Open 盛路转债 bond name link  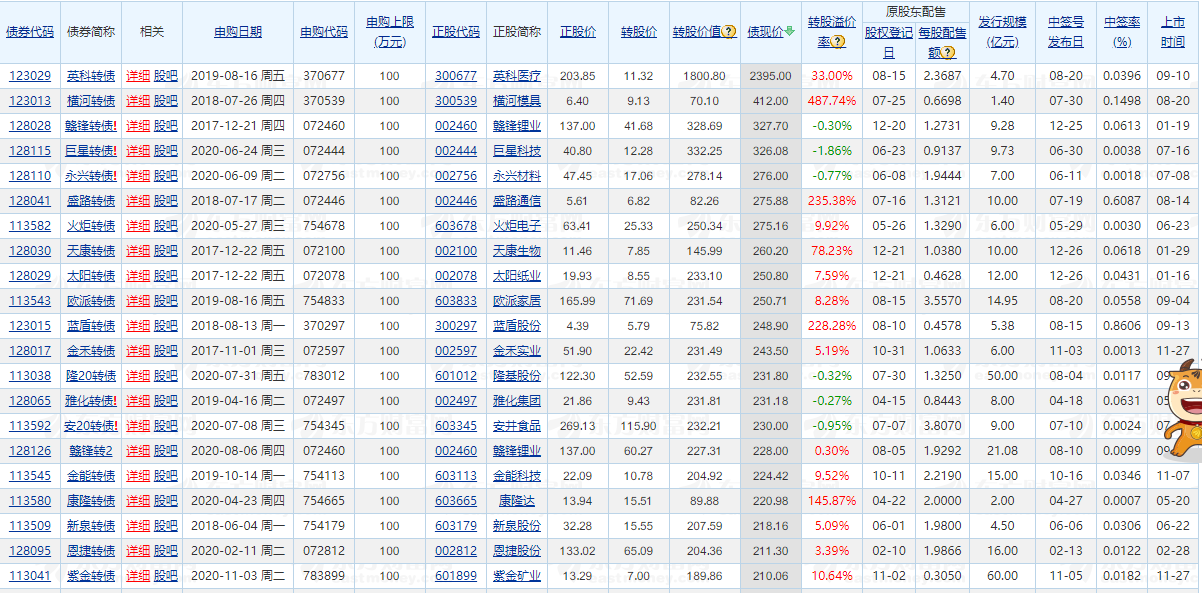[x=91, y=201]
